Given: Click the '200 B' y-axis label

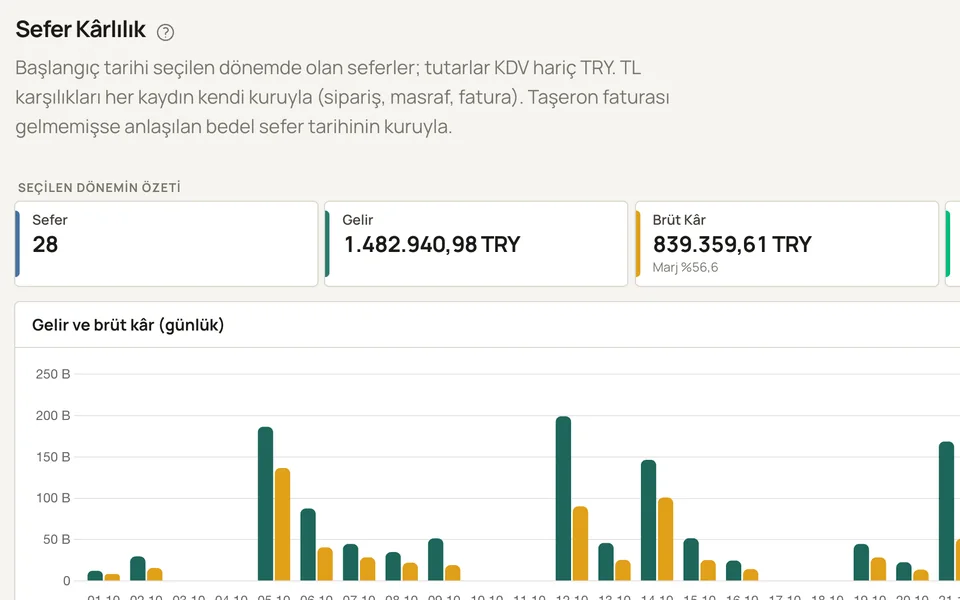Looking at the screenshot, I should point(53,416).
